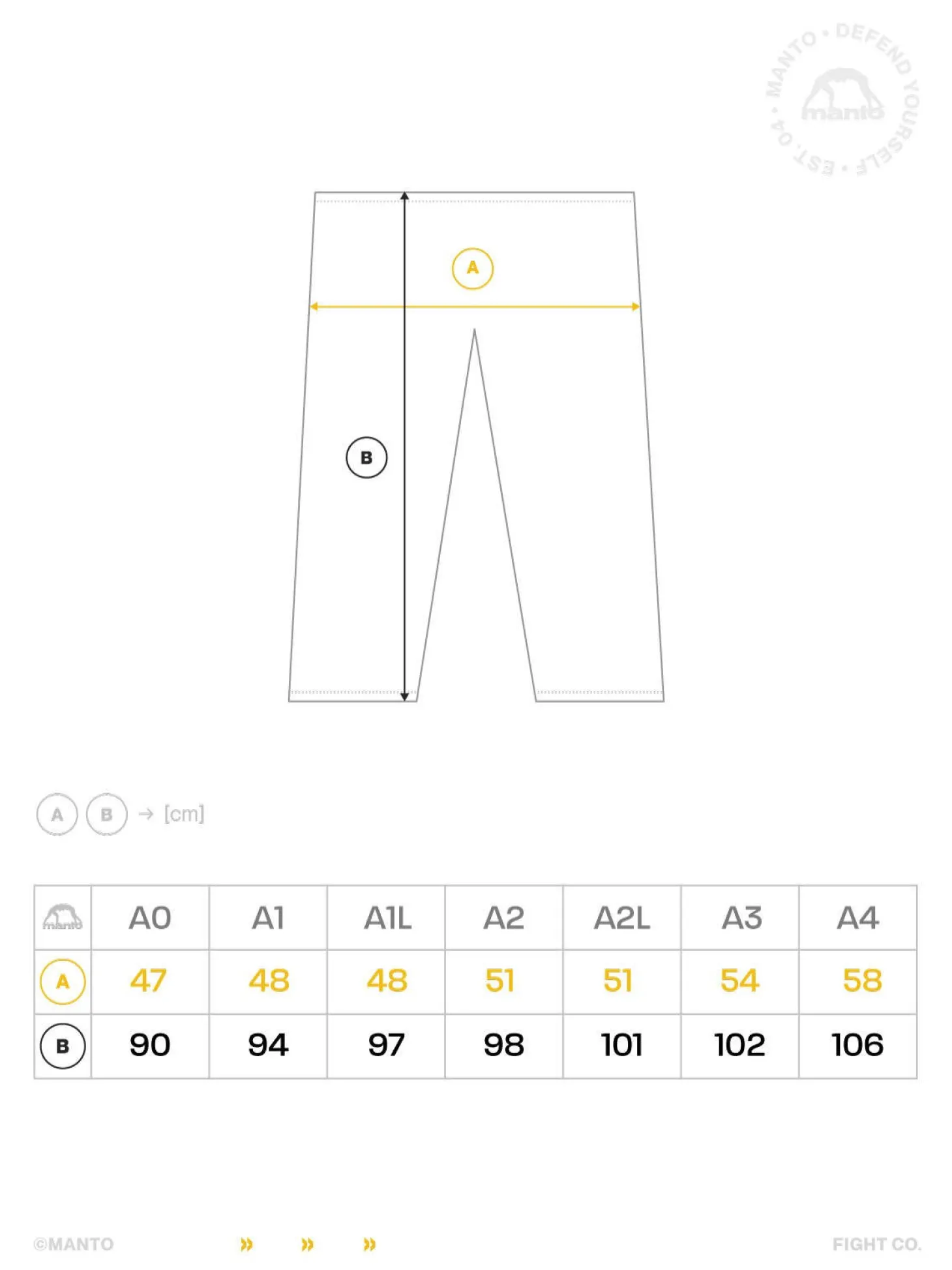This screenshot has width=952, height=1270.
Task: Click the first yellow double-chevron at the bottom
Action: pos(246,1244)
